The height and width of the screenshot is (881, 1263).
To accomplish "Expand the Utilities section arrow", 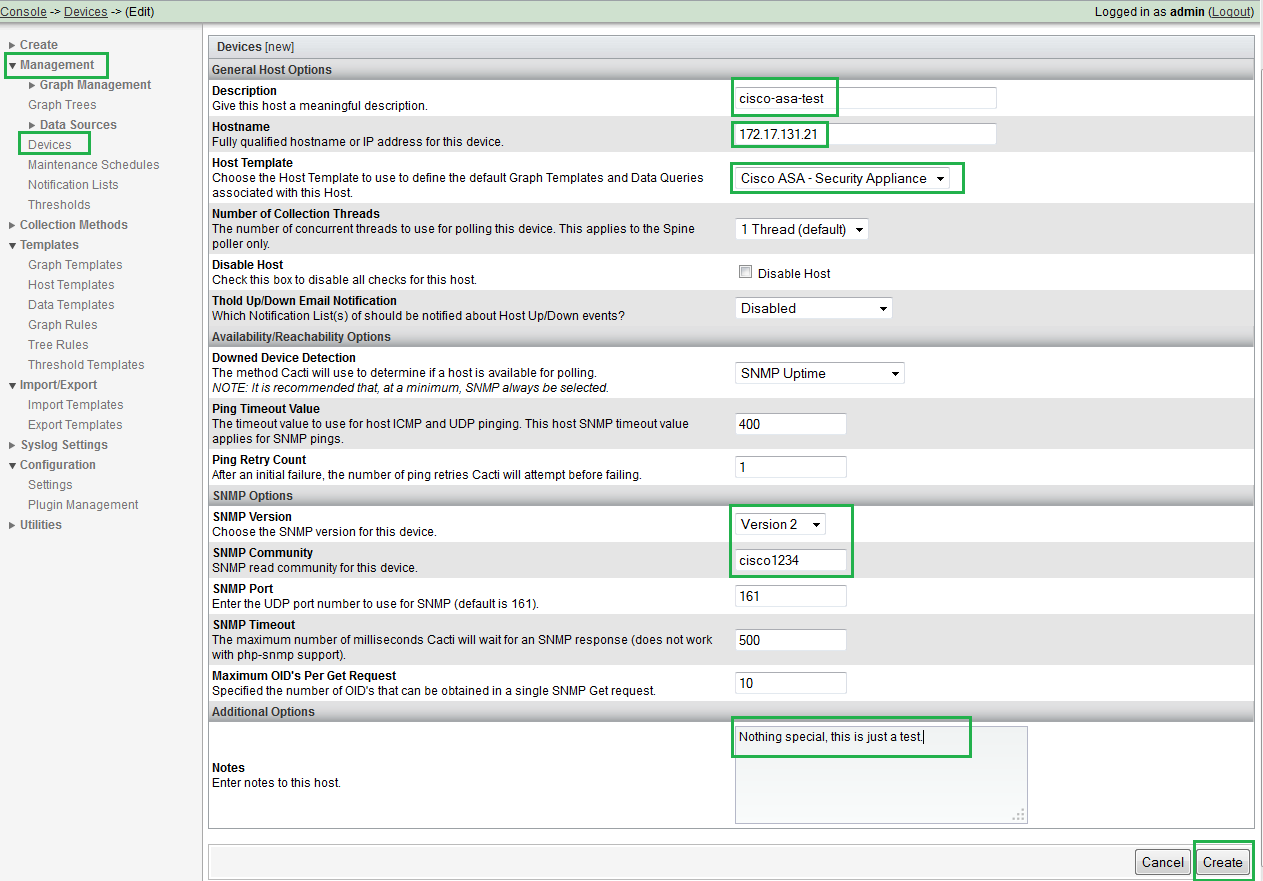I will 12,525.
